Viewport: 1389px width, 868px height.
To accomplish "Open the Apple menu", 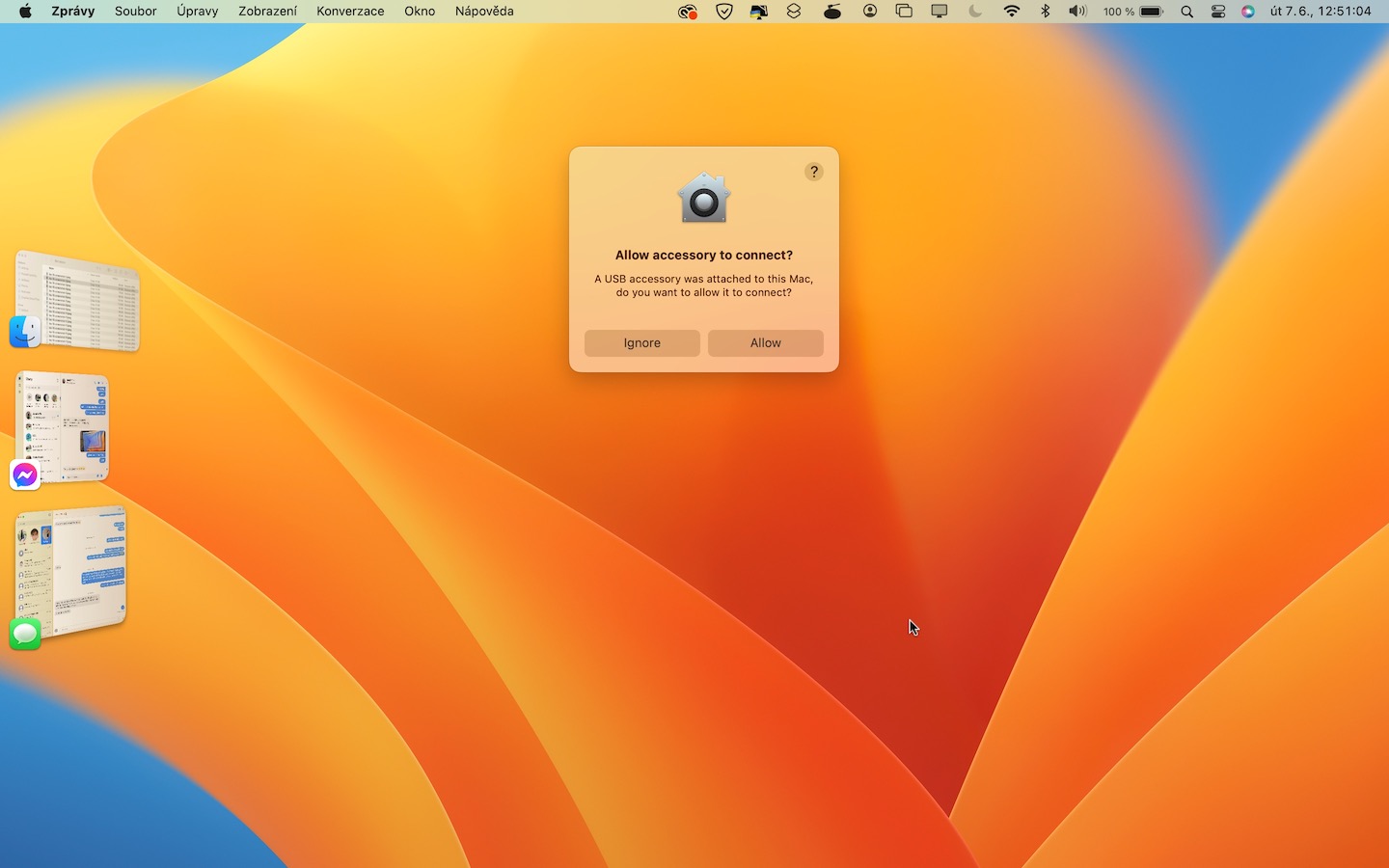I will 25,12.
